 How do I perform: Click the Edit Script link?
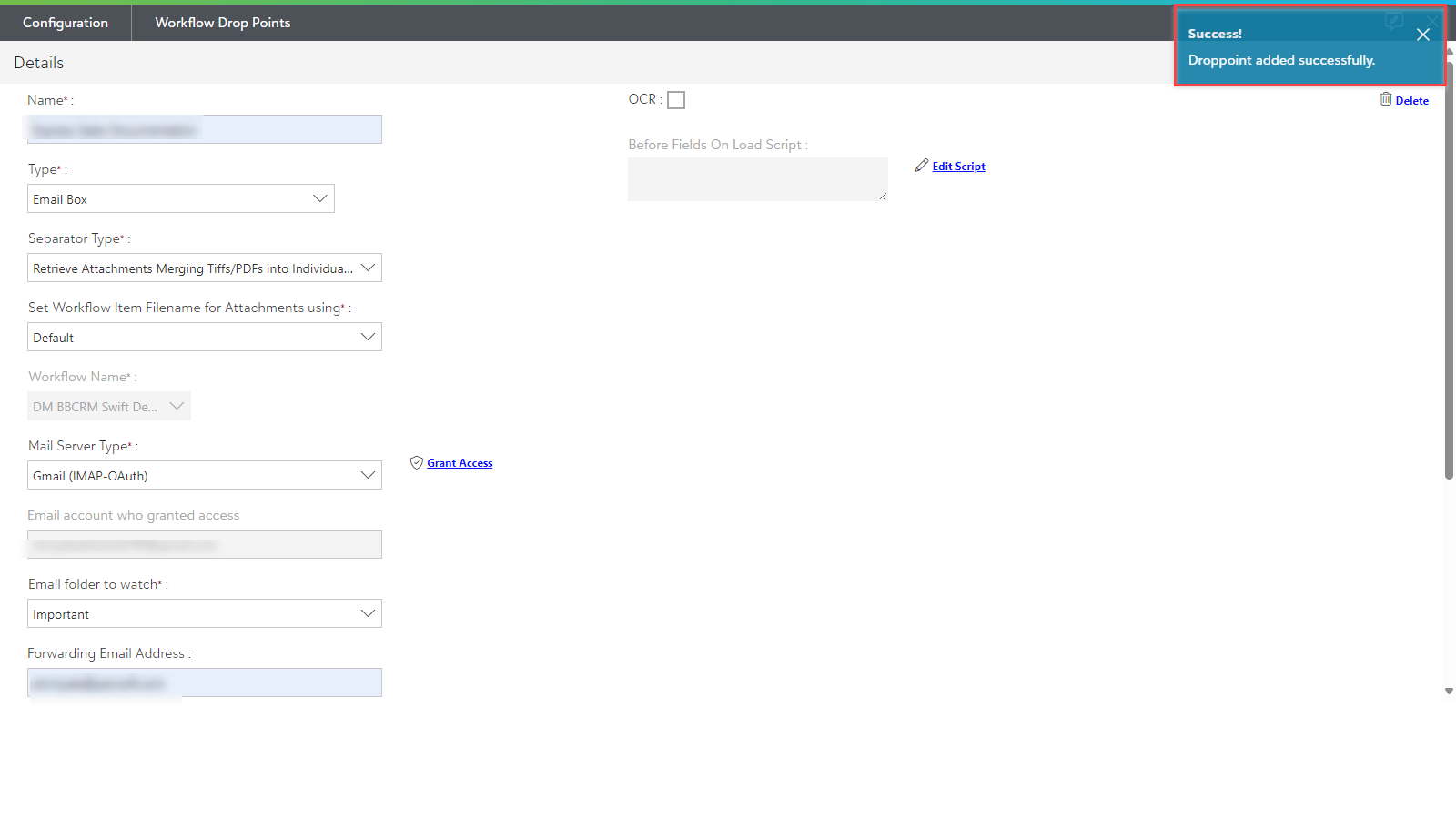point(958,167)
